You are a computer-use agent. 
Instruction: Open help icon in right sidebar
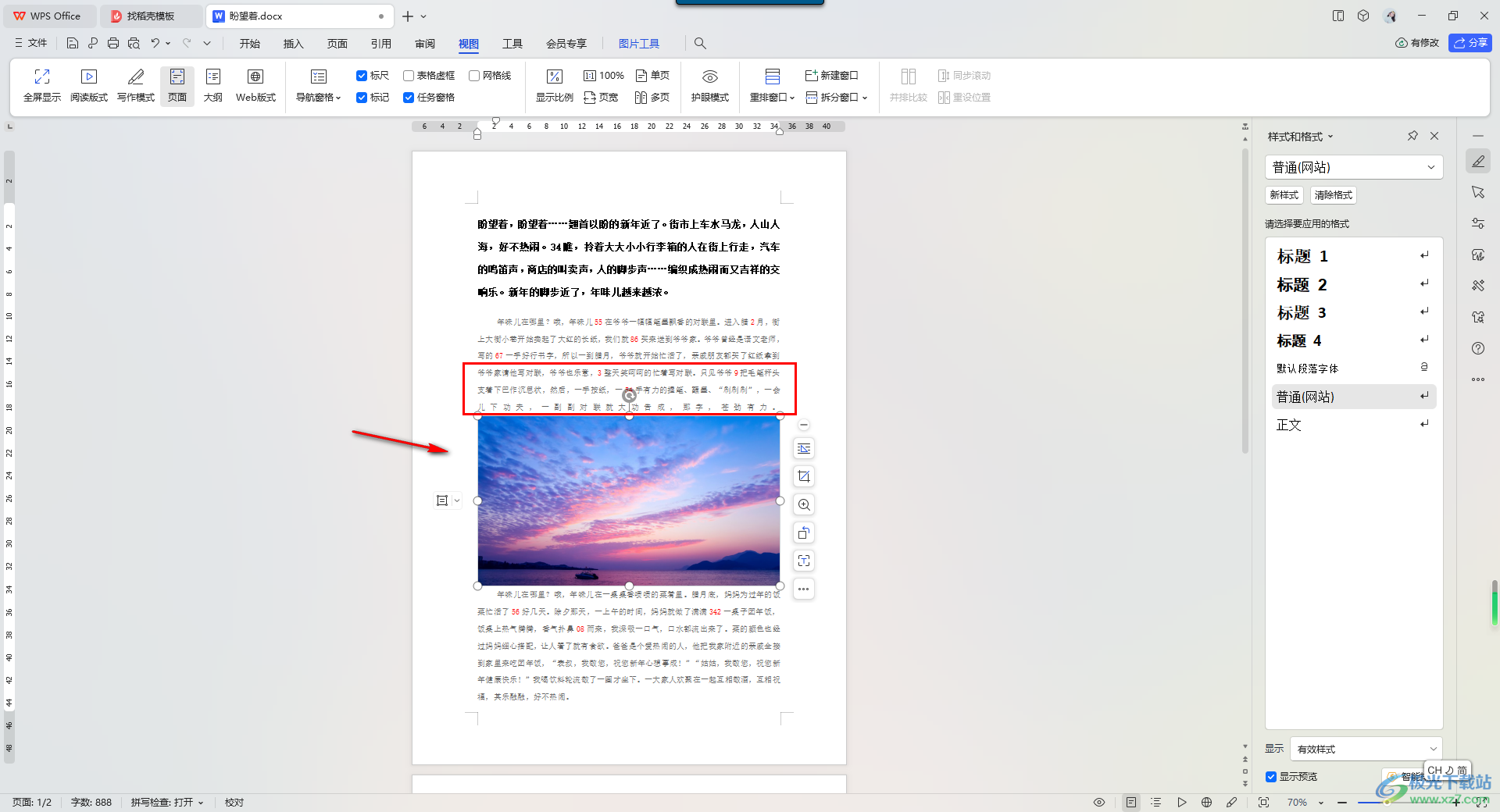click(1478, 348)
